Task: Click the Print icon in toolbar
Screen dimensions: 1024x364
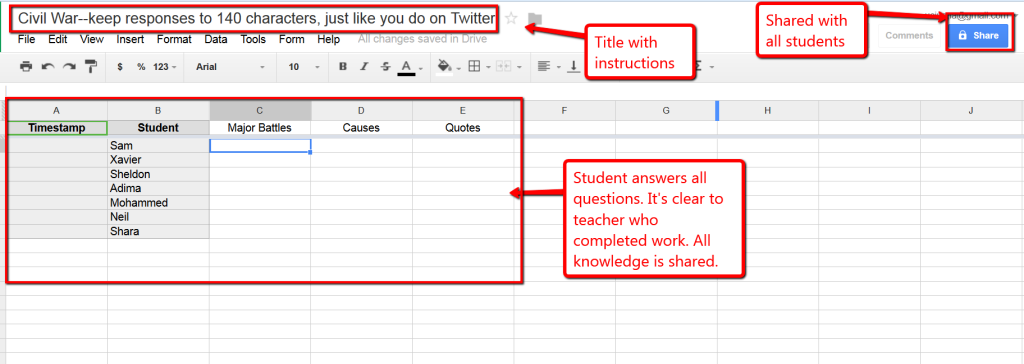Action: 26,67
